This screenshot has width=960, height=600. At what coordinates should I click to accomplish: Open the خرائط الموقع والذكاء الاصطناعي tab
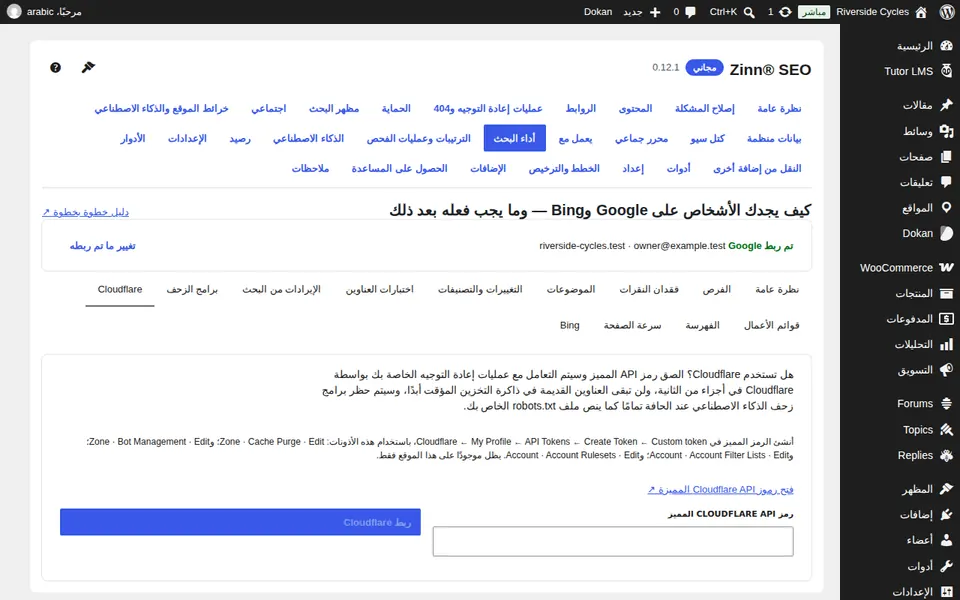tap(161, 108)
